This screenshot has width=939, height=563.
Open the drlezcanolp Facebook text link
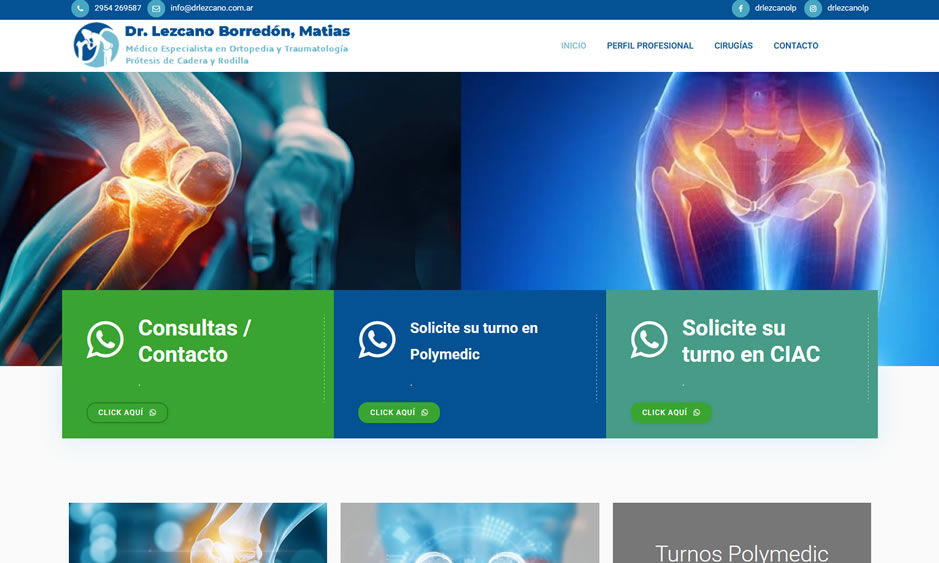(x=776, y=8)
